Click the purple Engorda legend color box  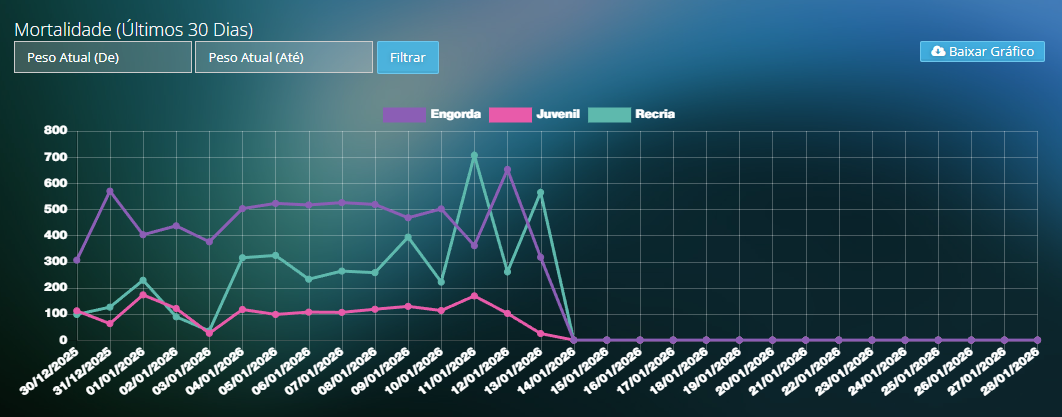click(404, 114)
